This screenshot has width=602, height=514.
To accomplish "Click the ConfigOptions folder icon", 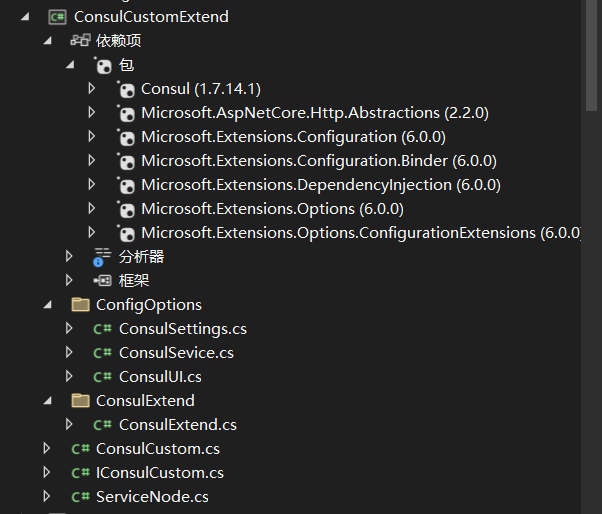I will point(81,304).
